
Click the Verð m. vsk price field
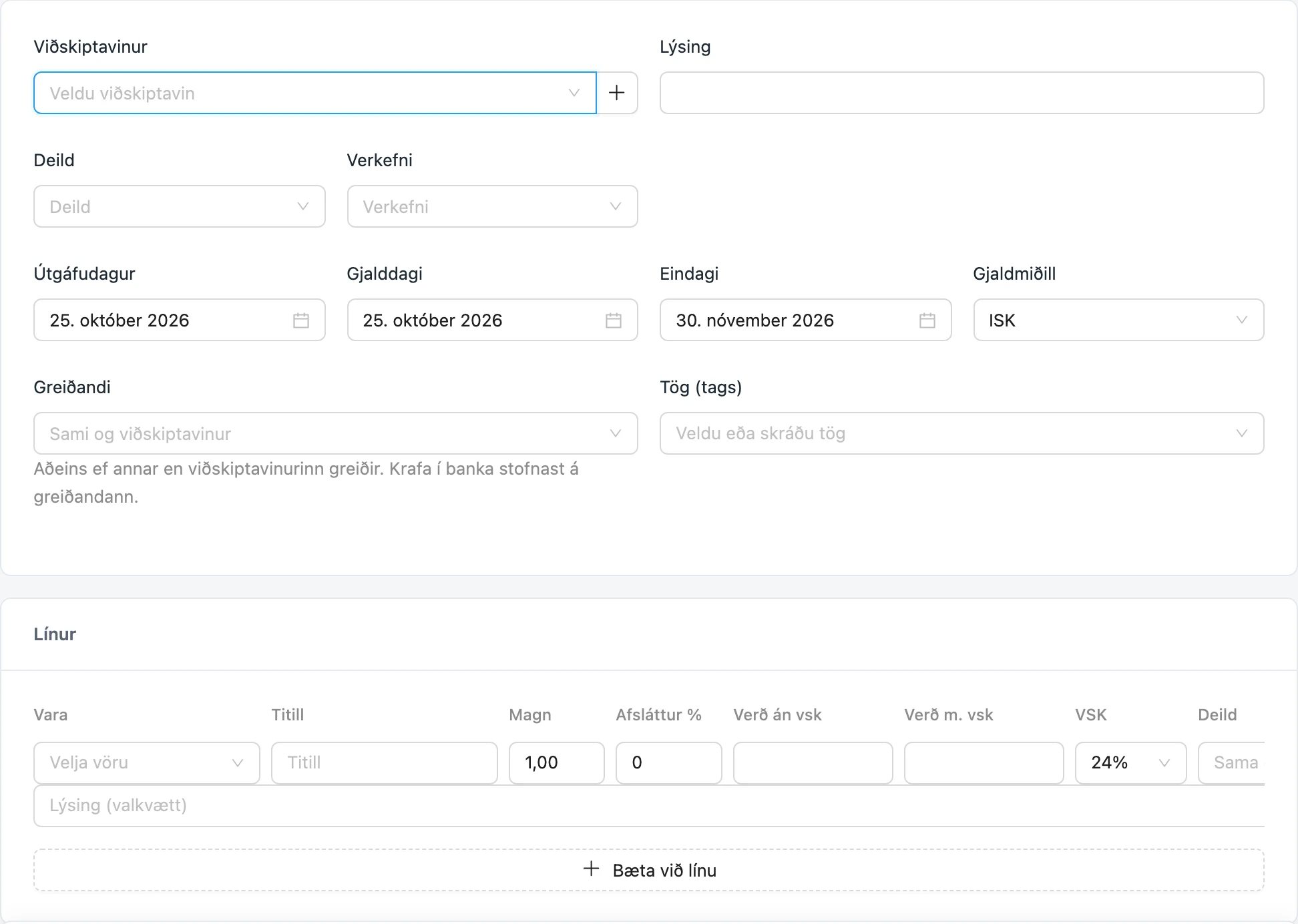point(984,762)
